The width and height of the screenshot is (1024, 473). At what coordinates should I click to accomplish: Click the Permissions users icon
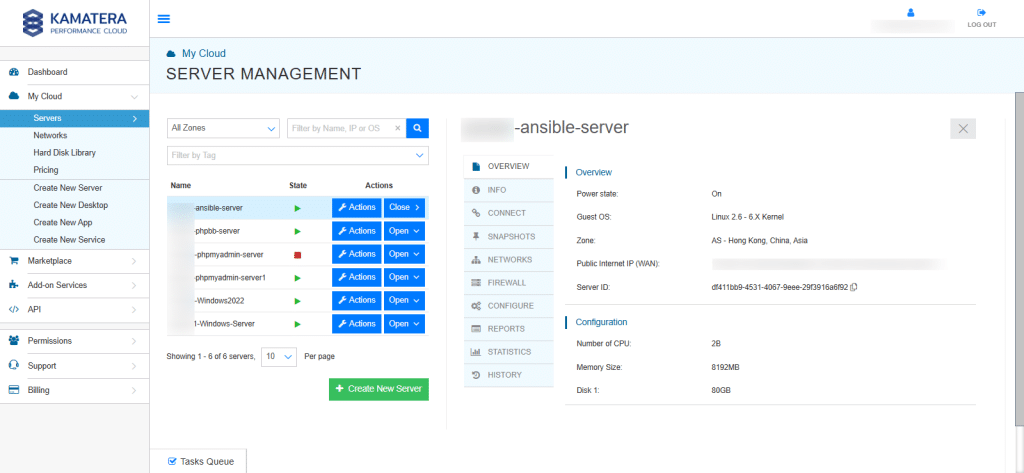[14, 340]
